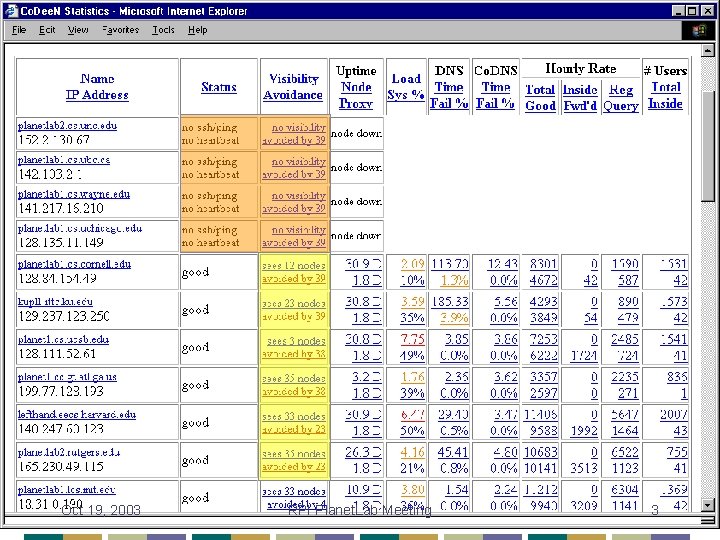
Task: Click 'sees 23 nodes' link for kupl1 row
Action: click(294, 304)
